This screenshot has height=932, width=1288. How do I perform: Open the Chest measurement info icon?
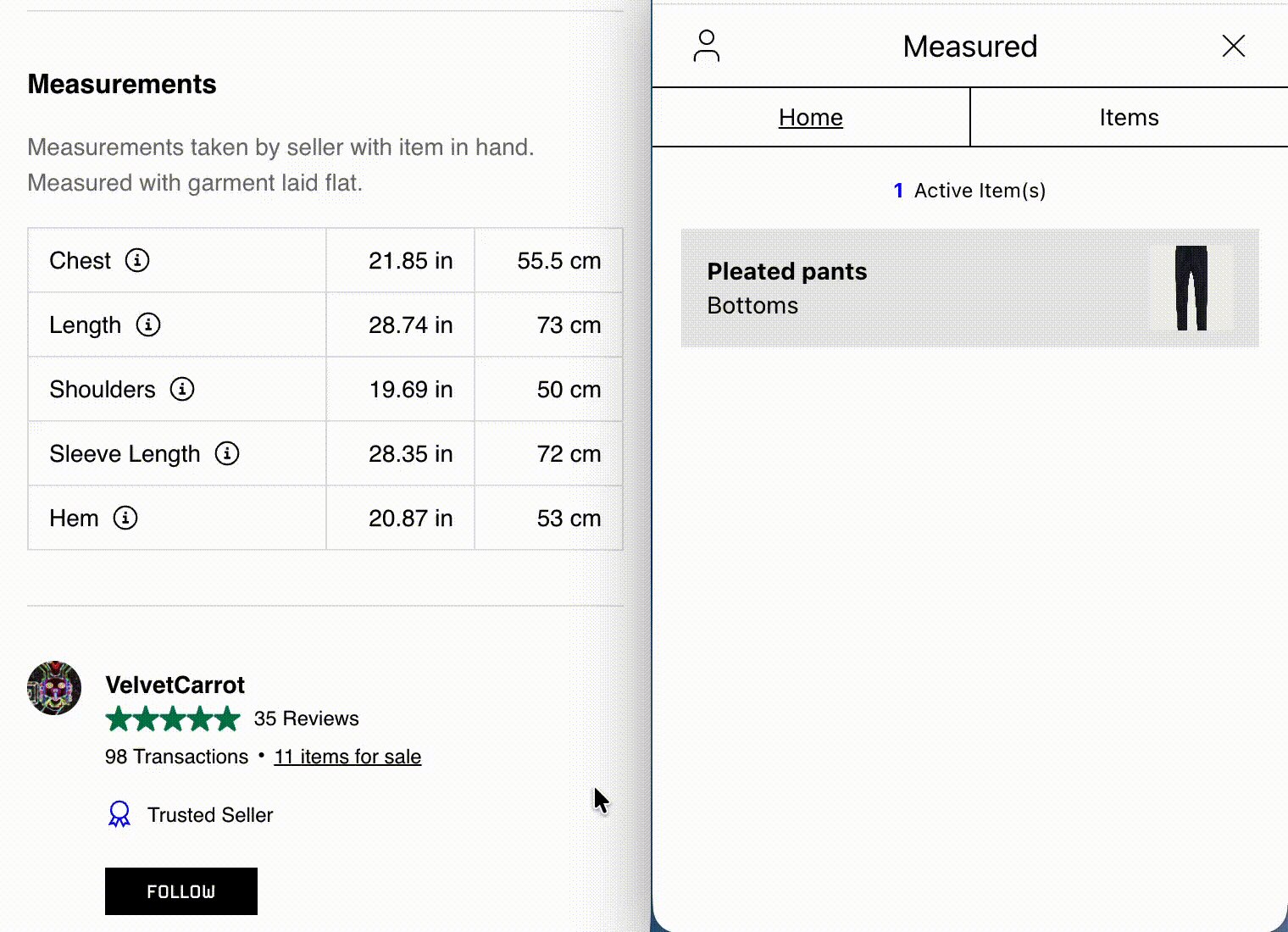(140, 260)
